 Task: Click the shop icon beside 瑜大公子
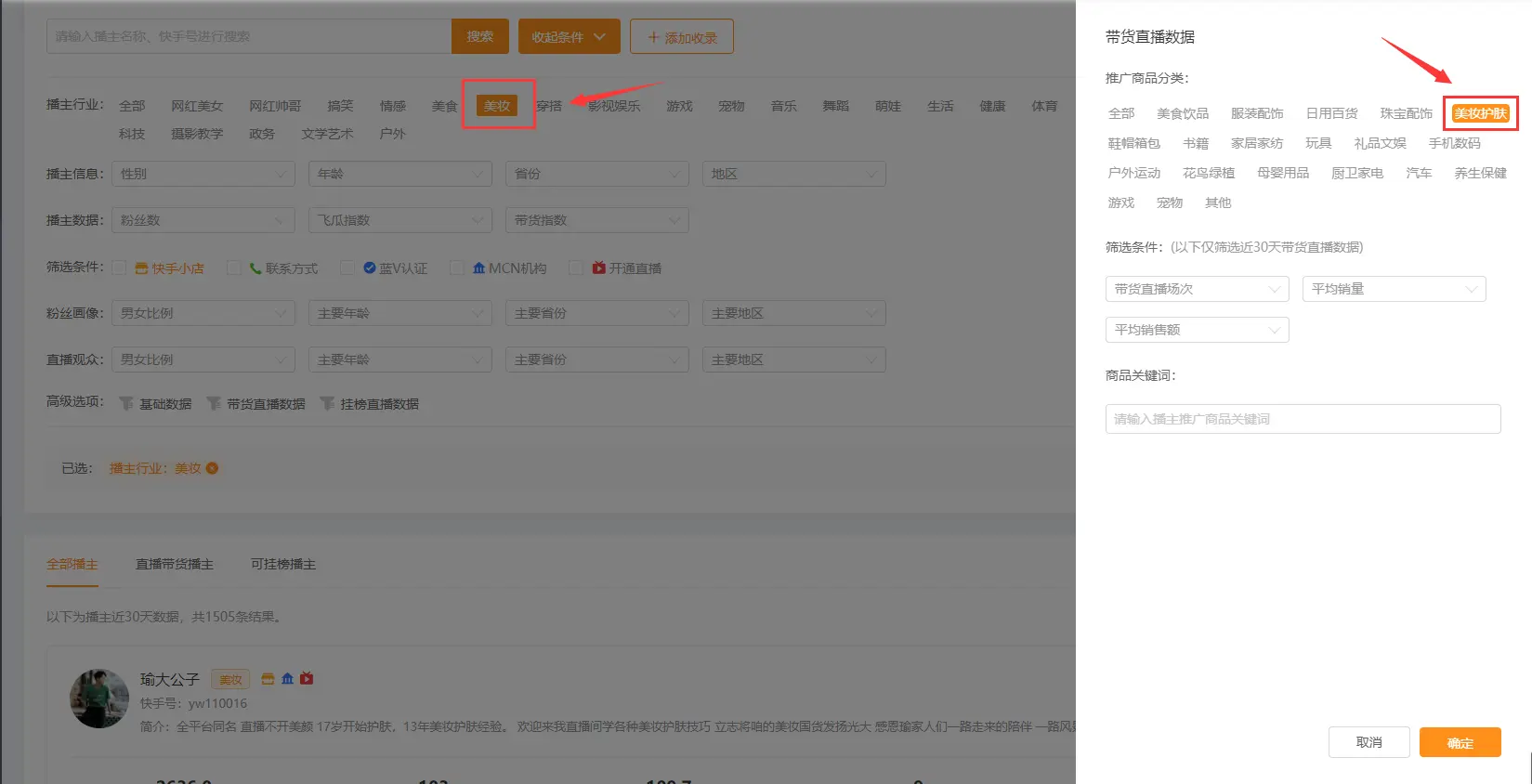click(x=268, y=679)
